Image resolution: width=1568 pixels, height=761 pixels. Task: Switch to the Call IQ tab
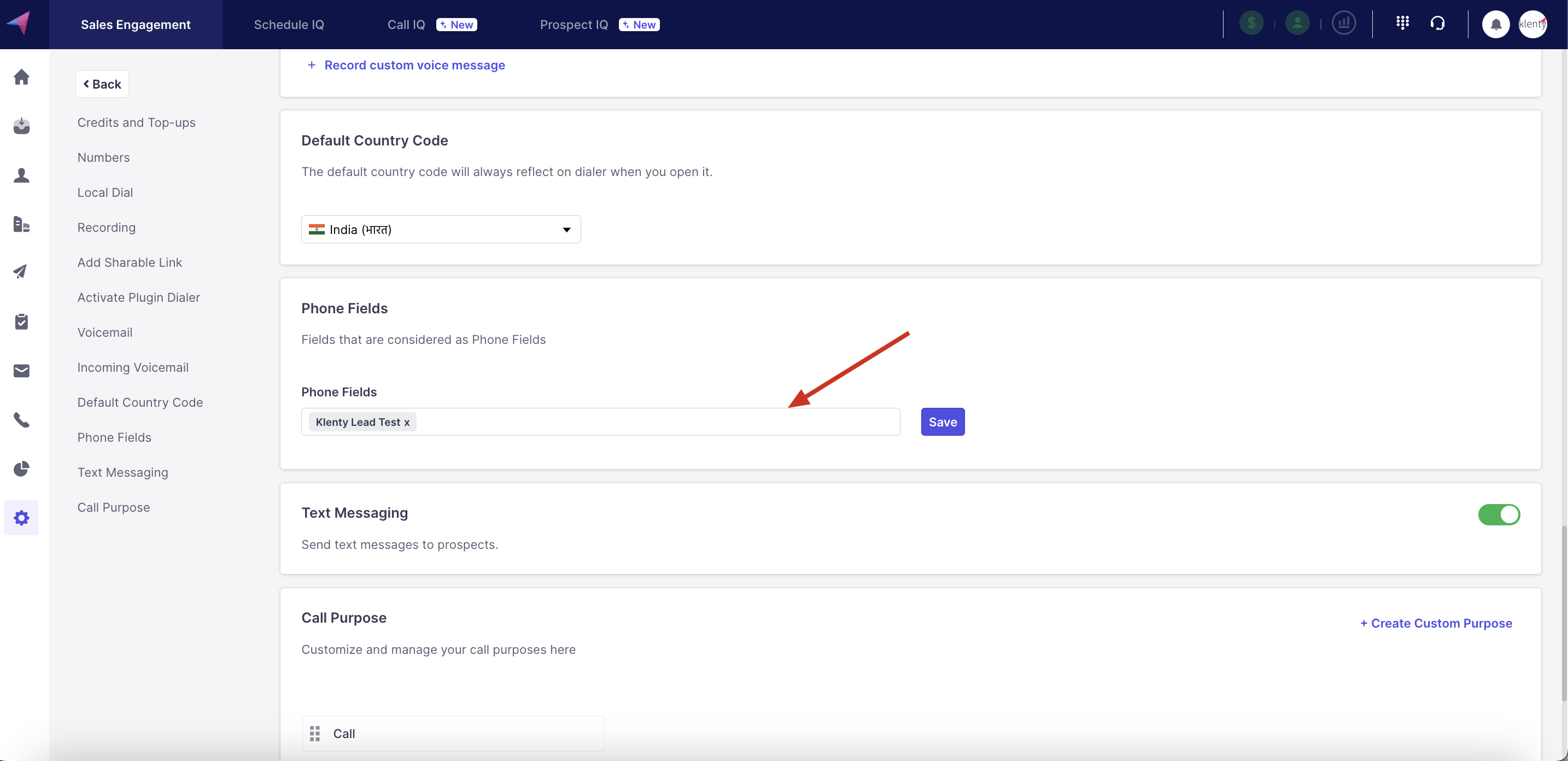coord(406,25)
